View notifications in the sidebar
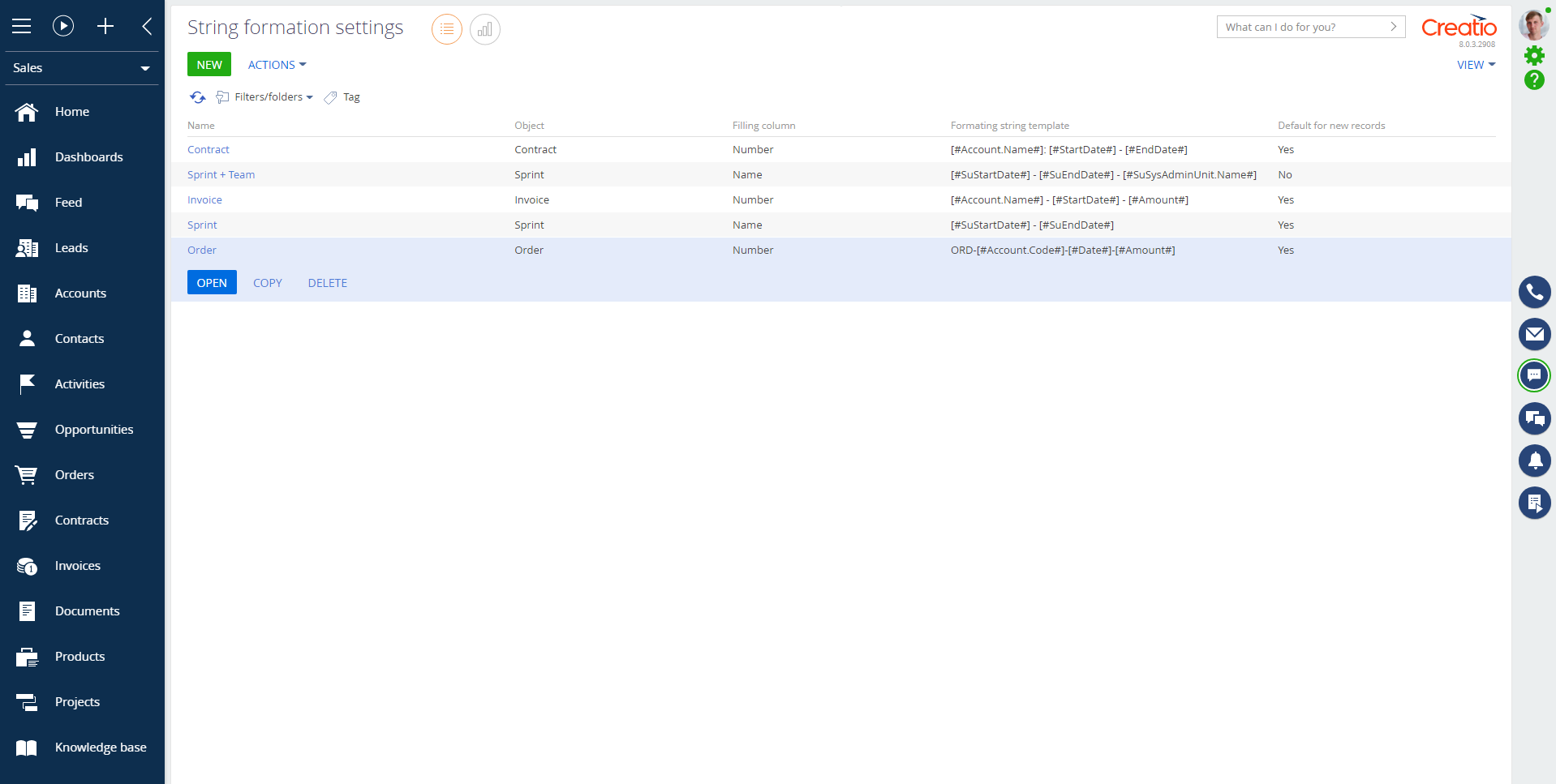 [1535, 461]
